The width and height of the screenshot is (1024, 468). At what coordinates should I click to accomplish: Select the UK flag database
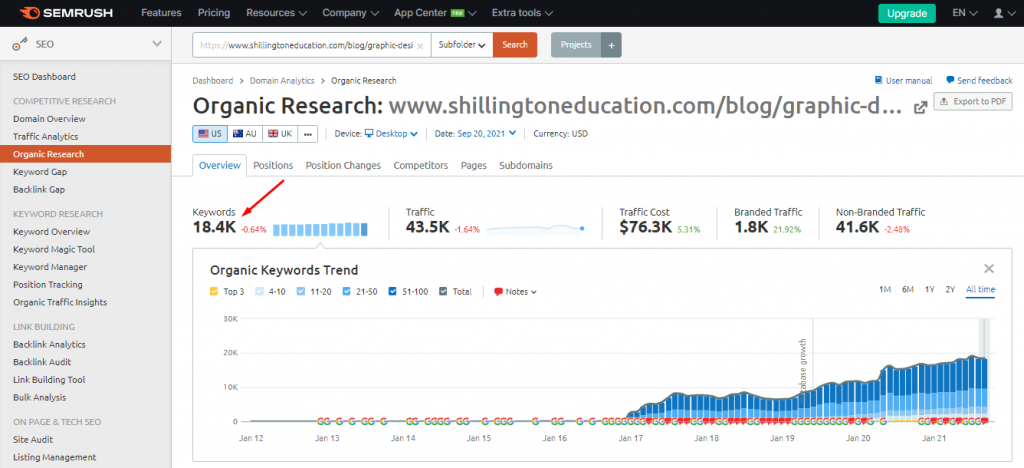(x=280, y=133)
